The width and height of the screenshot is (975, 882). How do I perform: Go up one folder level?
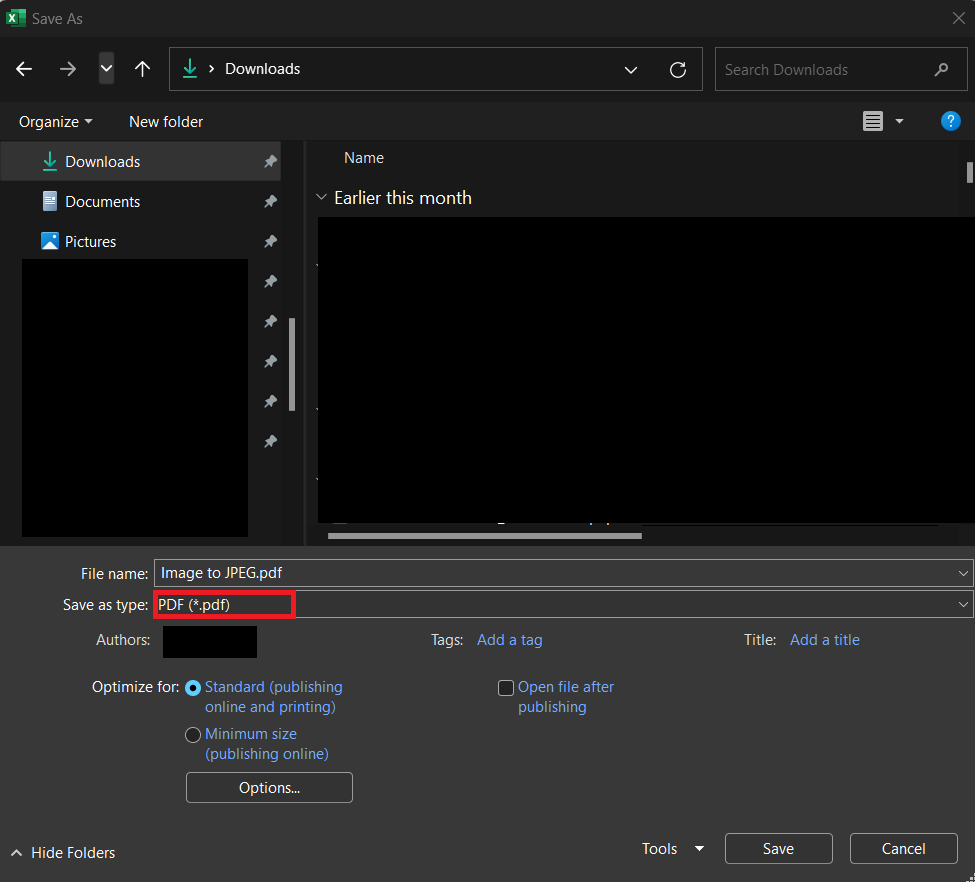142,69
